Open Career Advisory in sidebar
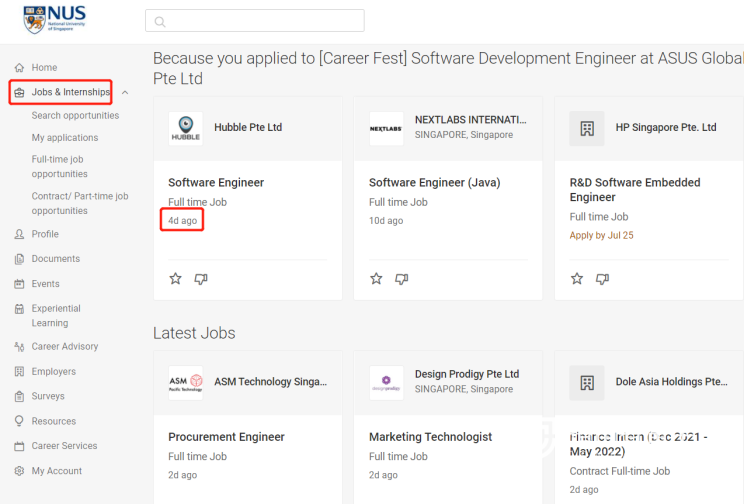Screen dimensions: 745x504 [65, 347]
